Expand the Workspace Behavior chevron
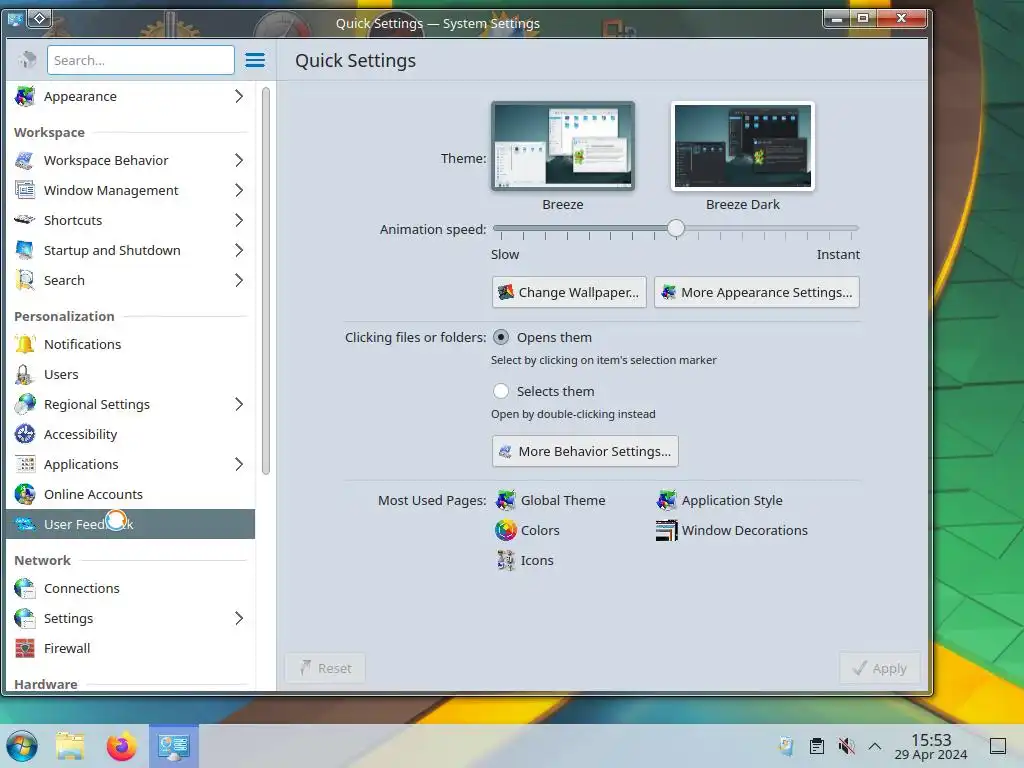The width and height of the screenshot is (1024, 768). 239,160
